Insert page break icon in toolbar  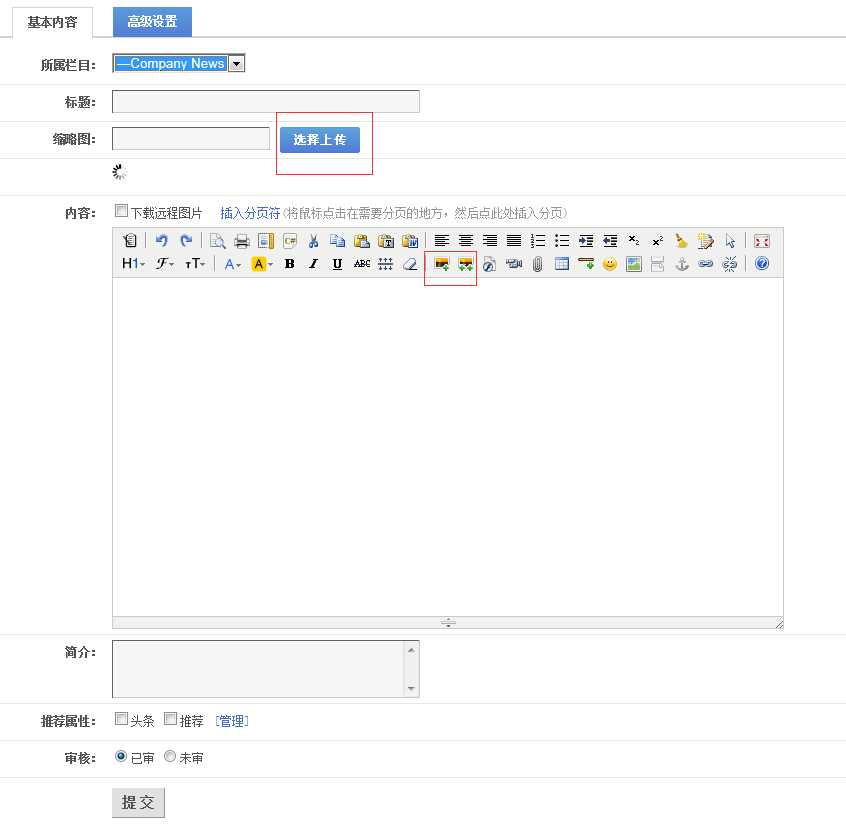(x=658, y=264)
